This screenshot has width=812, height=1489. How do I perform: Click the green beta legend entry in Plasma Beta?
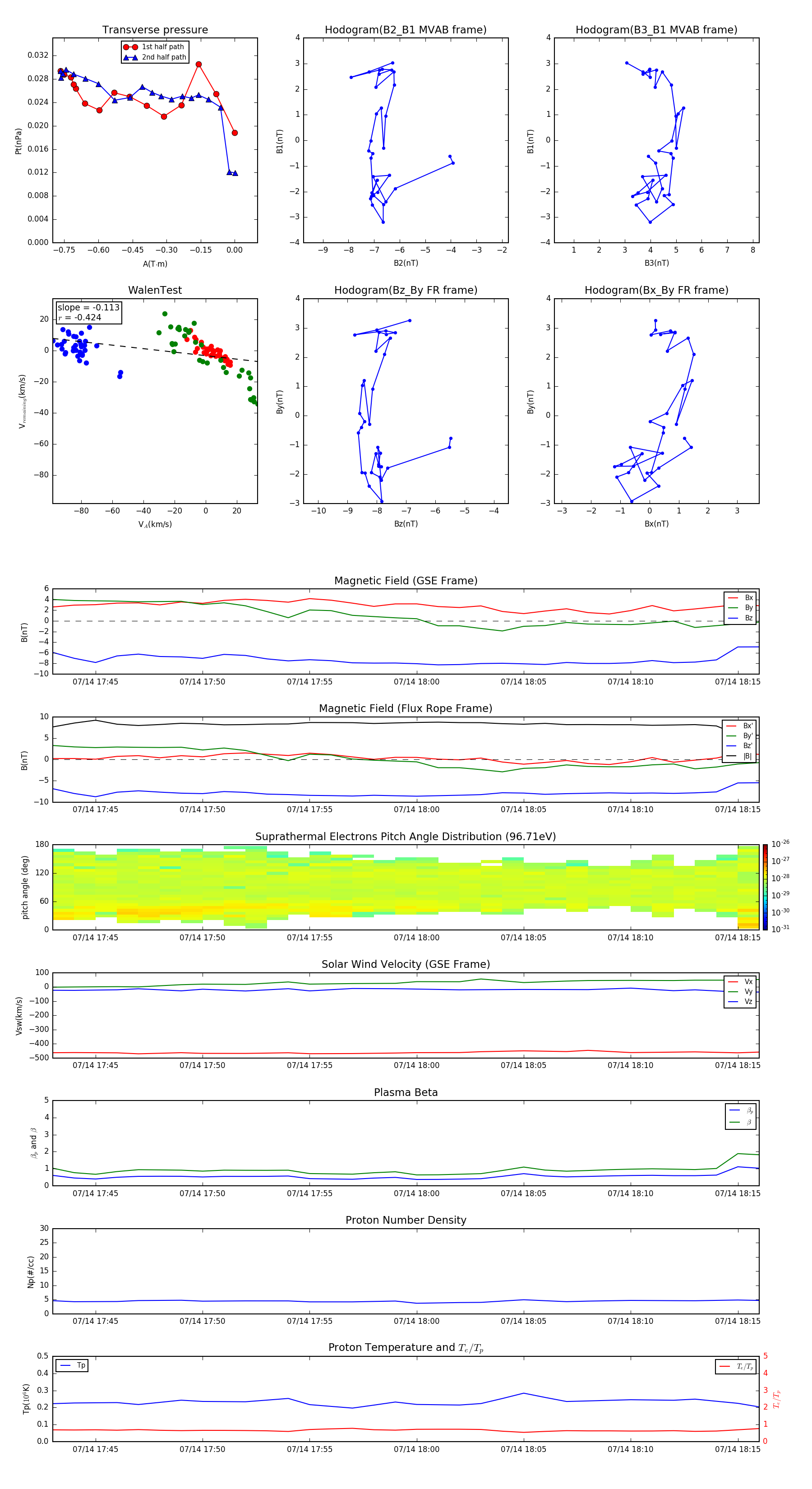(740, 1122)
